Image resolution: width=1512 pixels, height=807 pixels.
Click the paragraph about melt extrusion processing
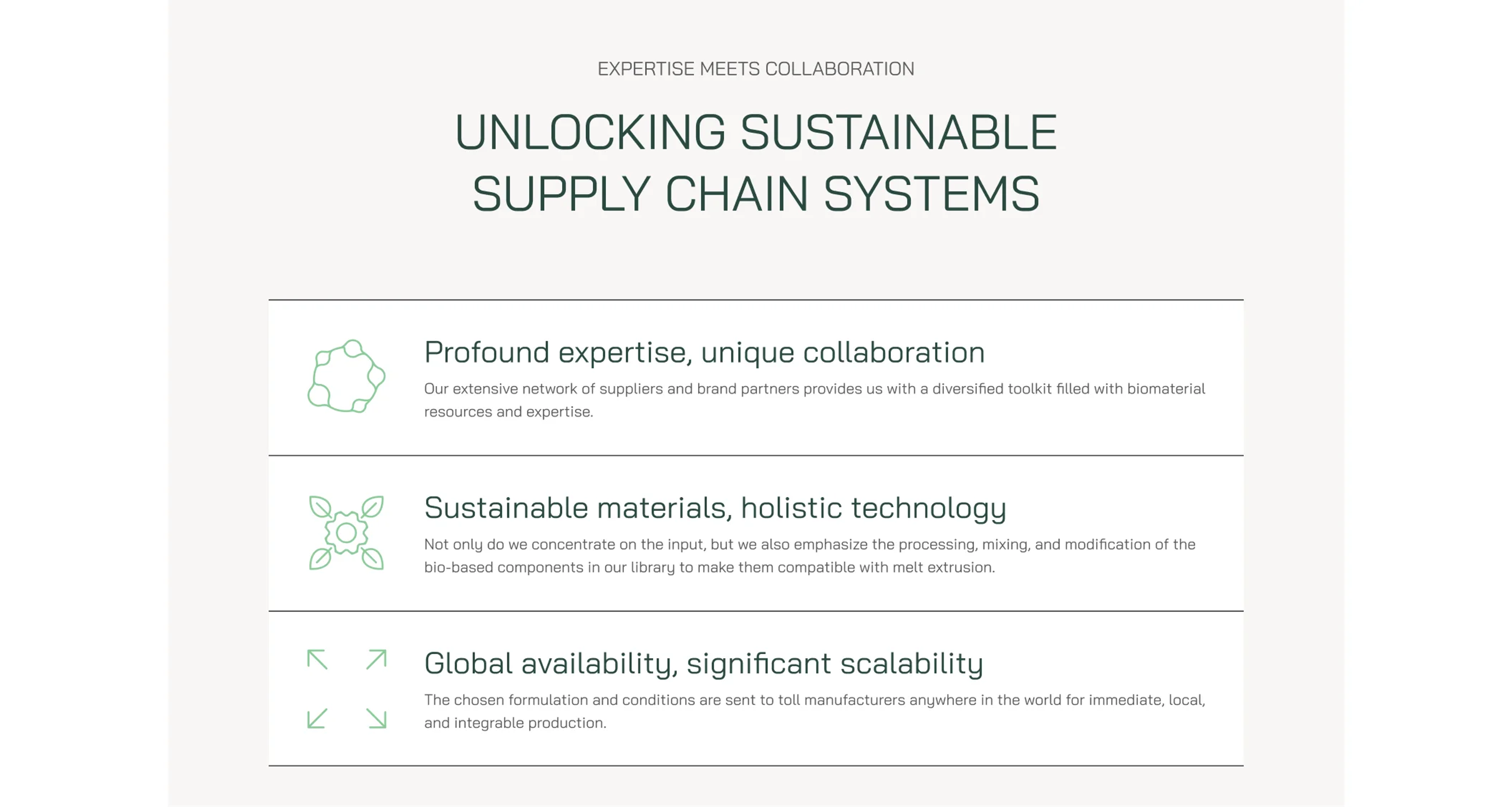(x=810, y=556)
